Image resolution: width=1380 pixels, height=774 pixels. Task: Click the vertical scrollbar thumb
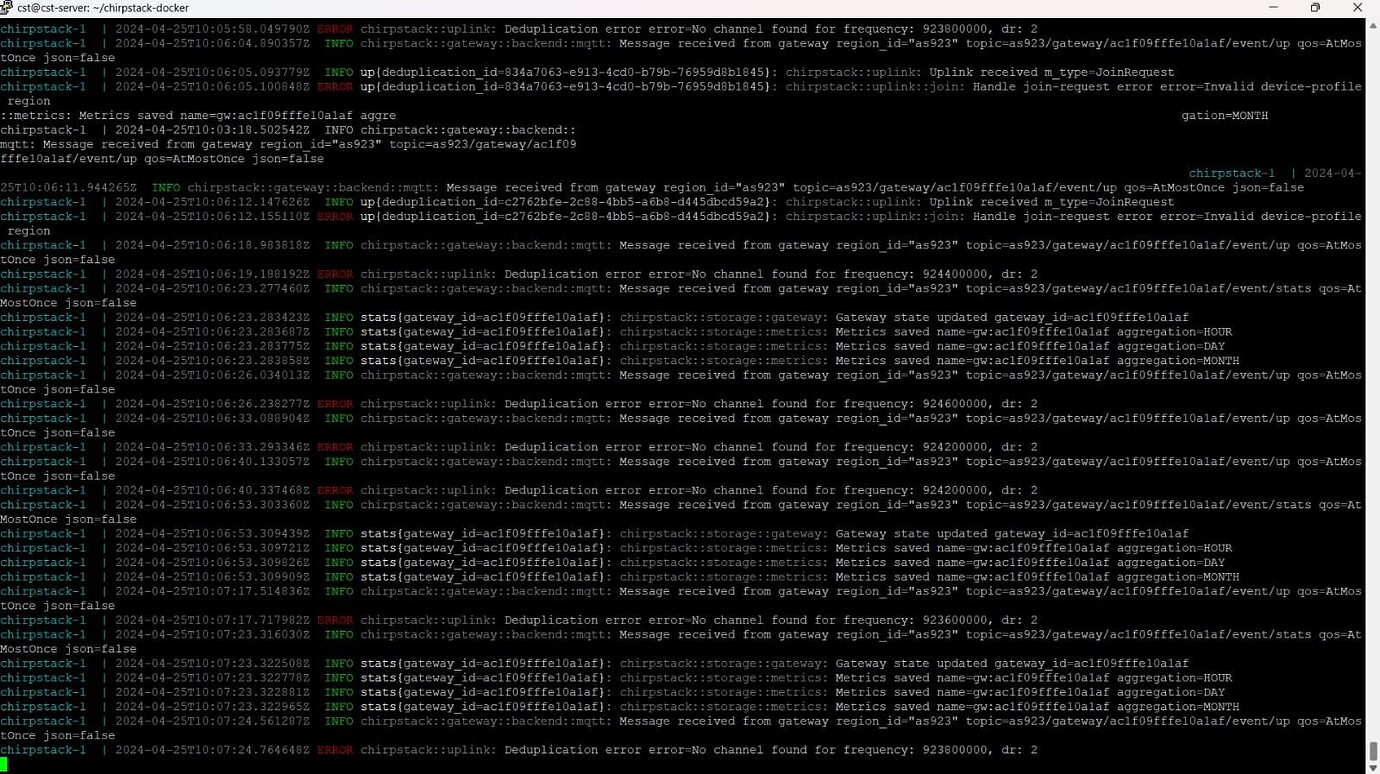(x=1373, y=750)
